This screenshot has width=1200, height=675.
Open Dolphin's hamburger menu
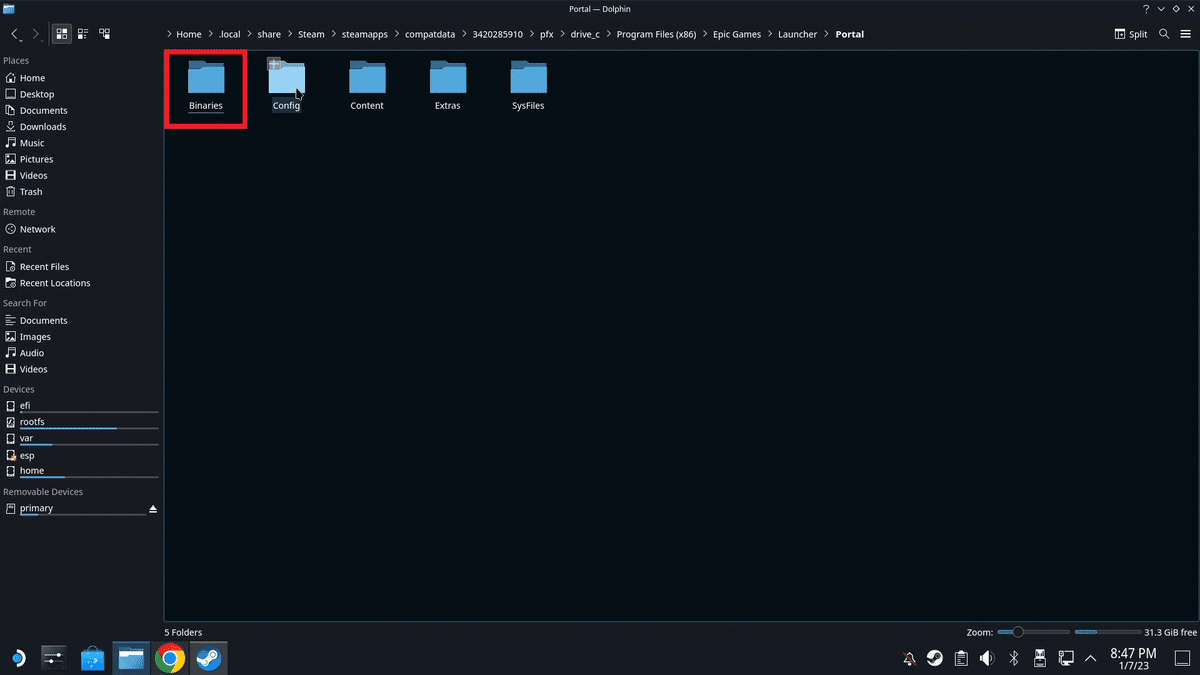(1185, 34)
